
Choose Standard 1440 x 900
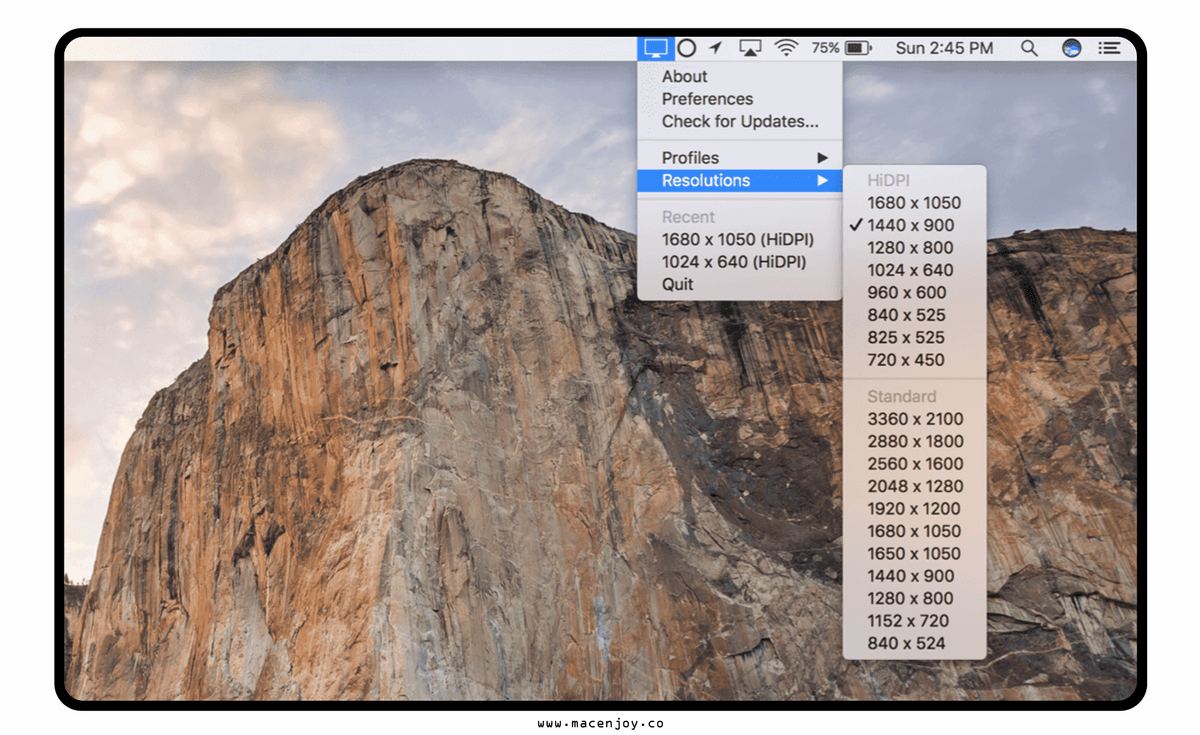[914, 576]
